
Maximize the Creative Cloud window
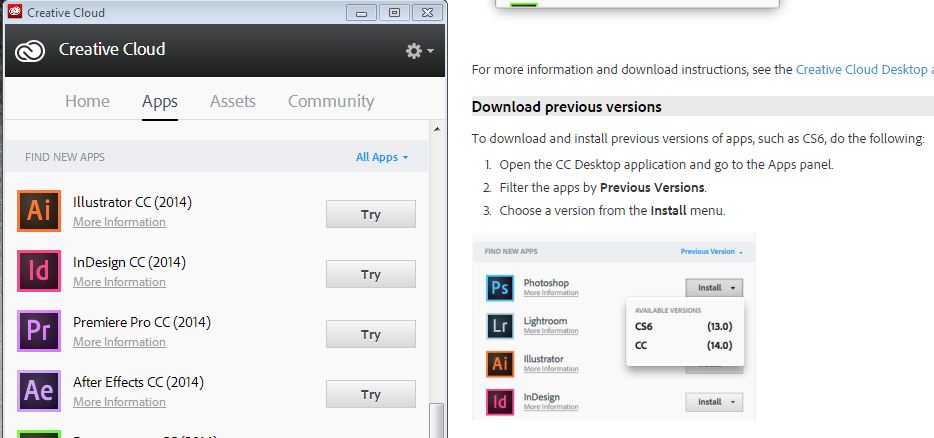tap(394, 12)
